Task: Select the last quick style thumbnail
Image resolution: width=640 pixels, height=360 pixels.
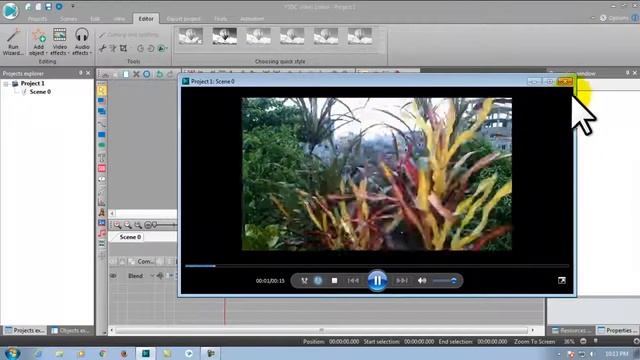Action: (360, 36)
